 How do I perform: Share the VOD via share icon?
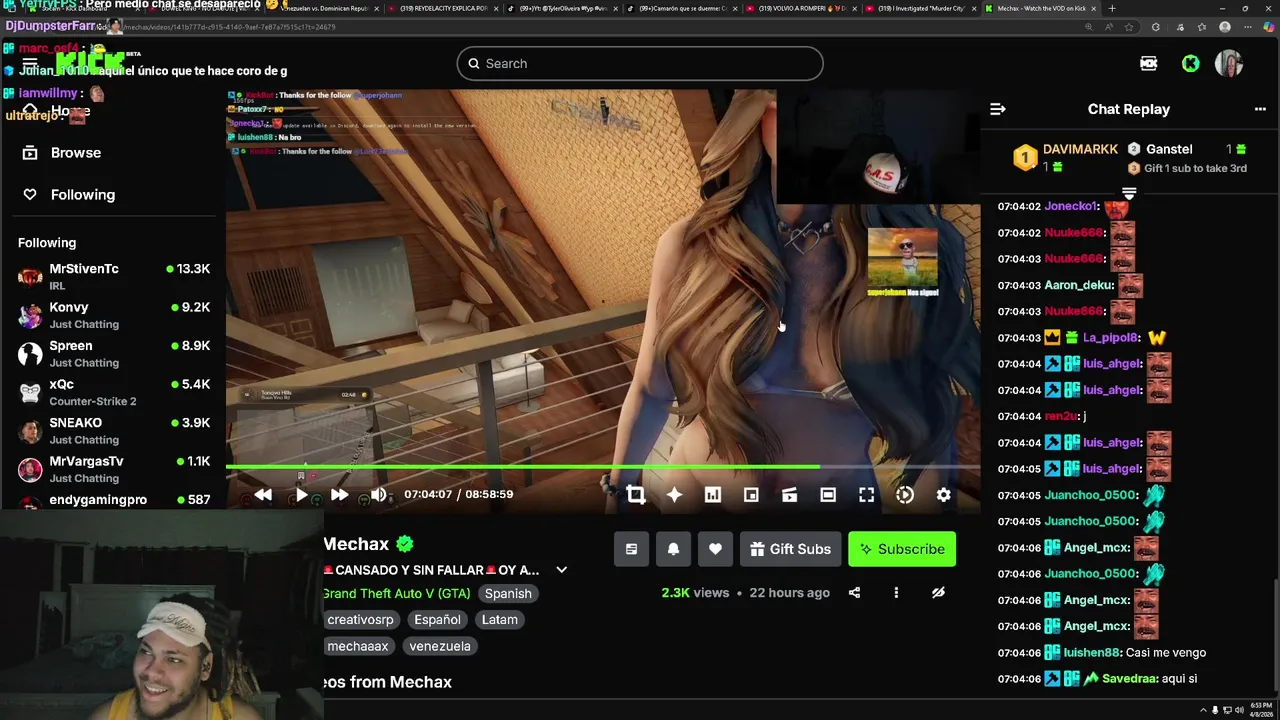pos(854,593)
